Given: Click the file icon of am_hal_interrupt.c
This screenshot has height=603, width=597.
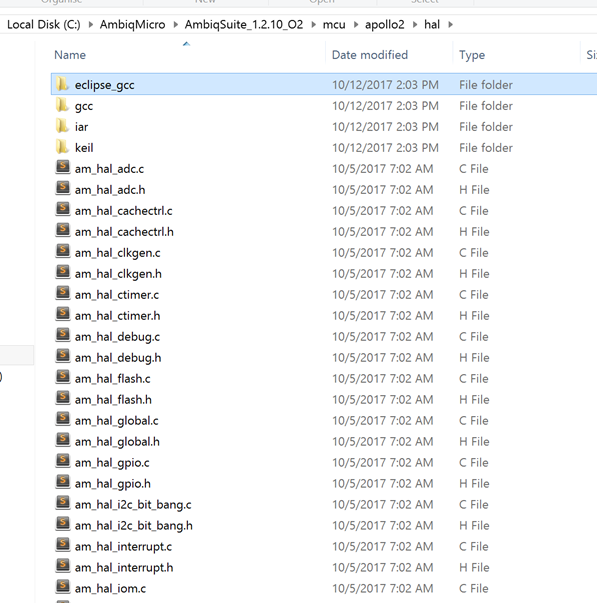Looking at the screenshot, I should point(63,545).
